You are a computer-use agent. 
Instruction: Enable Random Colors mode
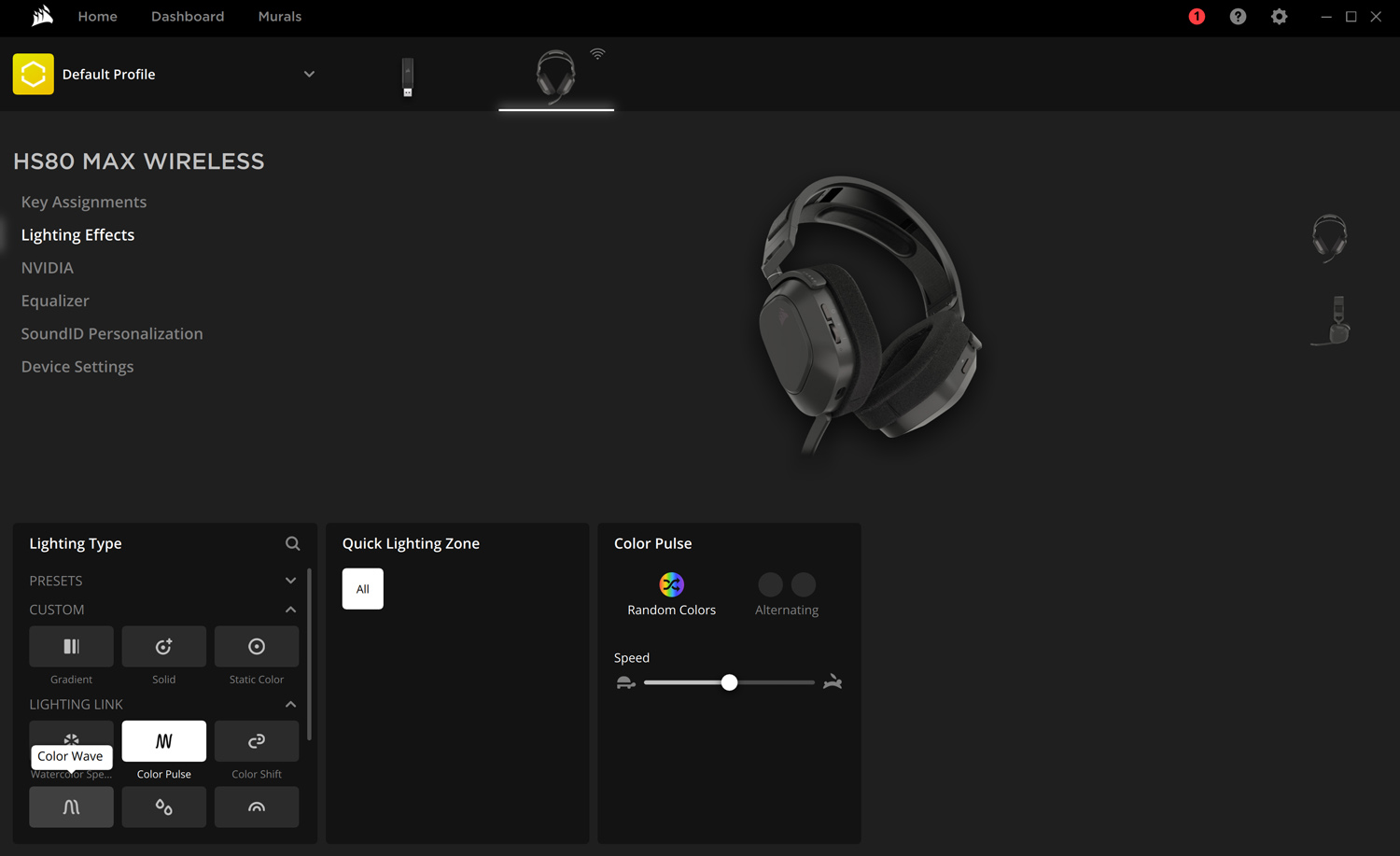(671, 596)
